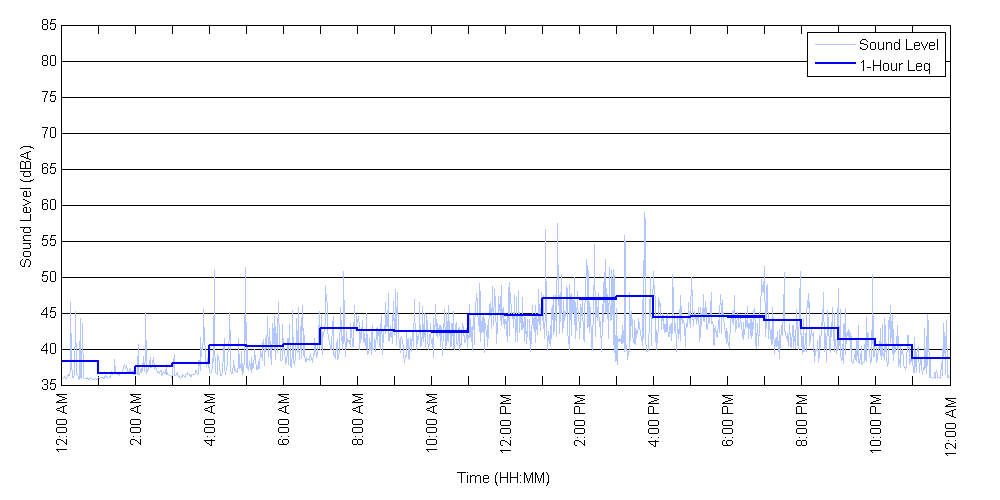
Task: Click the Sound Level legend line sample
Action: click(834, 45)
